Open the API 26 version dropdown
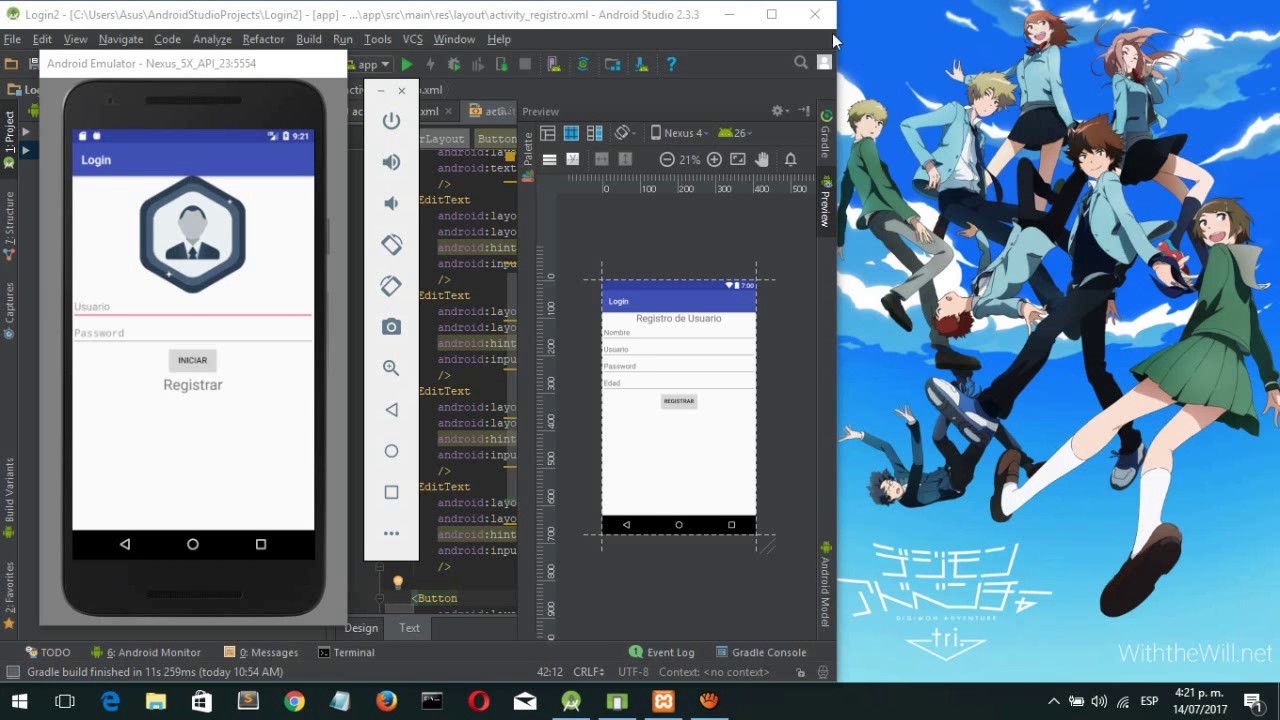This screenshot has width=1280, height=720. (735, 133)
